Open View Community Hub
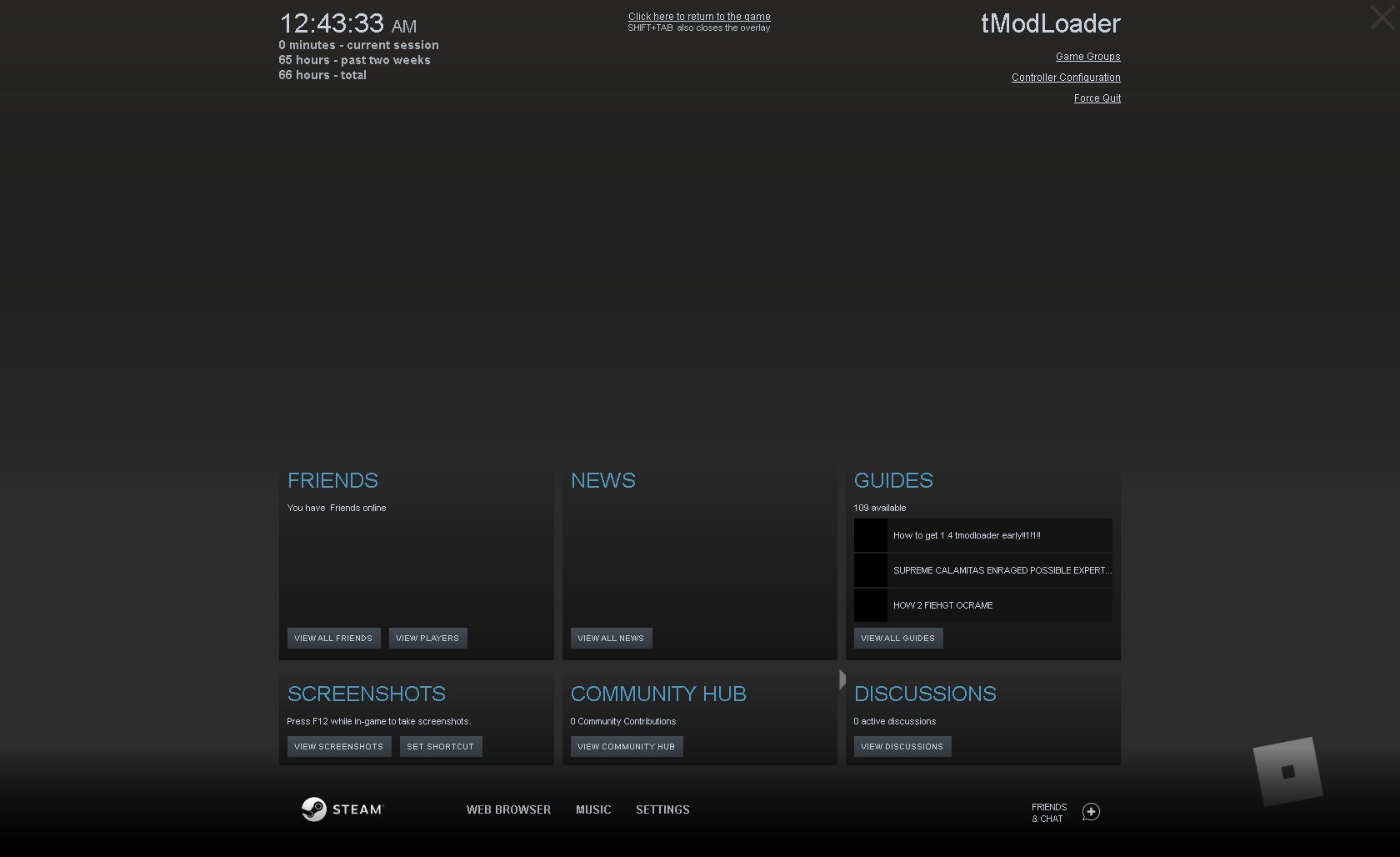This screenshot has width=1400, height=857. point(626,747)
